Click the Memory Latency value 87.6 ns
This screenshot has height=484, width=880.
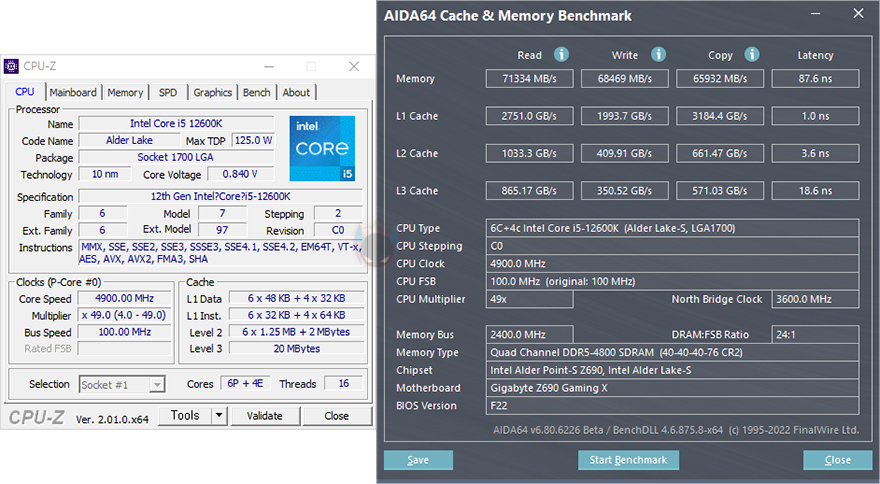pos(815,79)
